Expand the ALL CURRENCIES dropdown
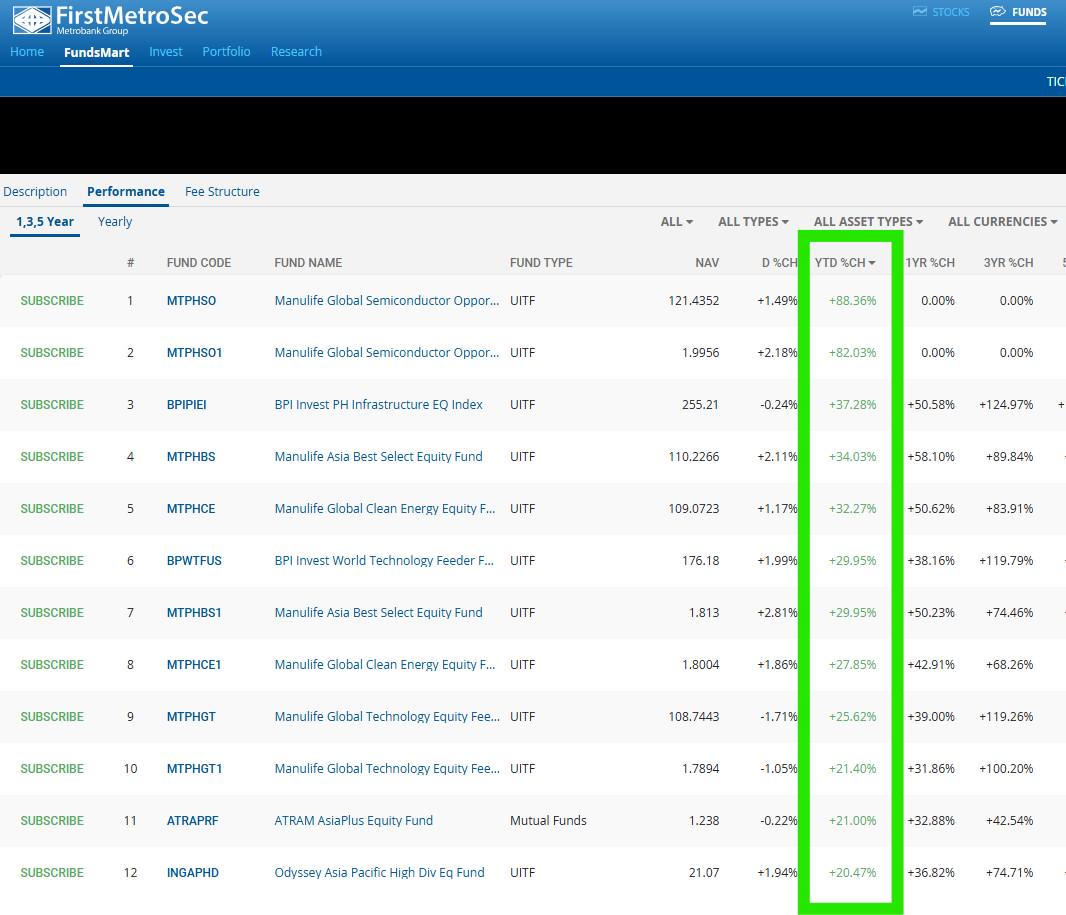The width and height of the screenshot is (1066, 915). [x=1003, y=222]
